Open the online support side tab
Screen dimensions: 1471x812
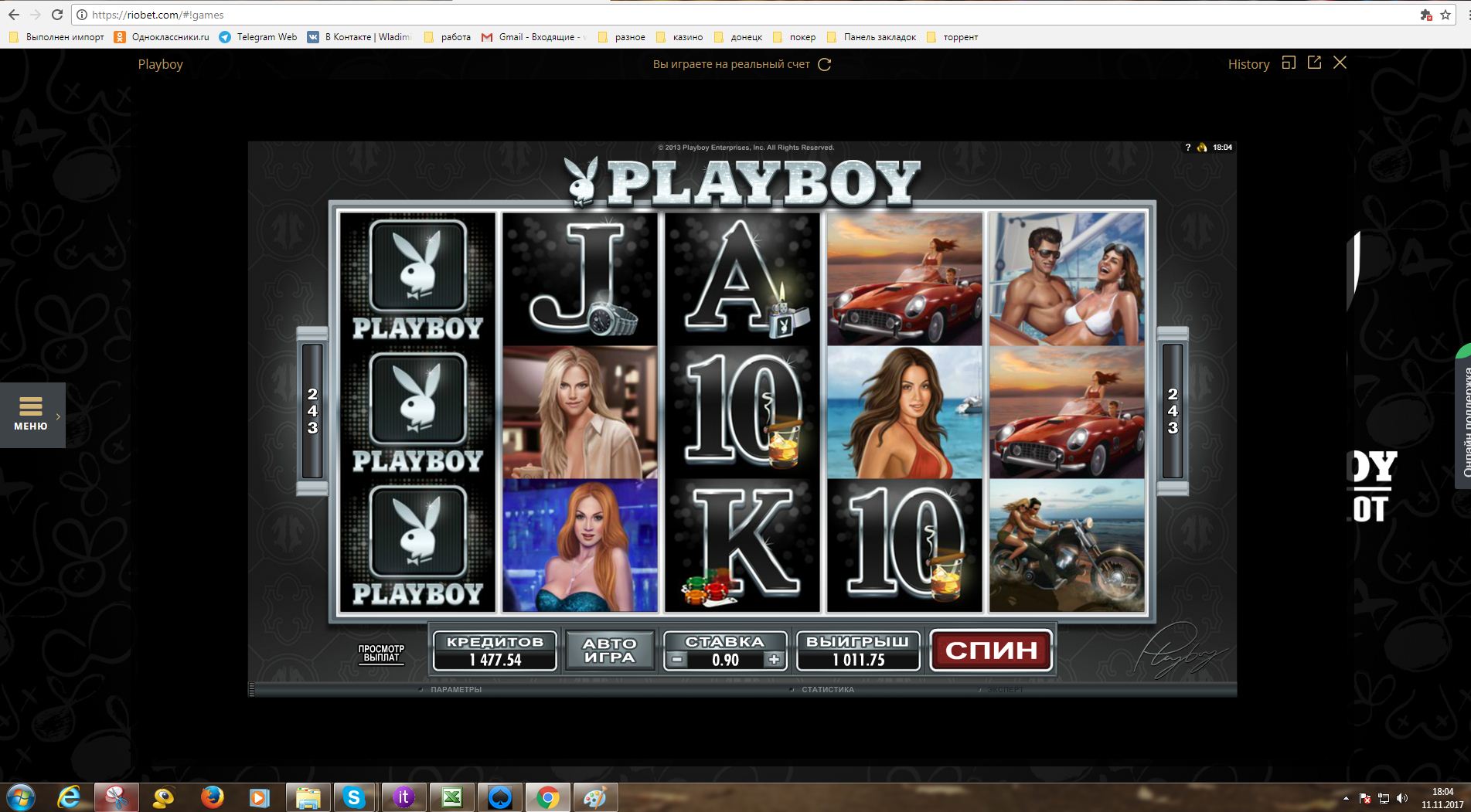tap(1463, 417)
